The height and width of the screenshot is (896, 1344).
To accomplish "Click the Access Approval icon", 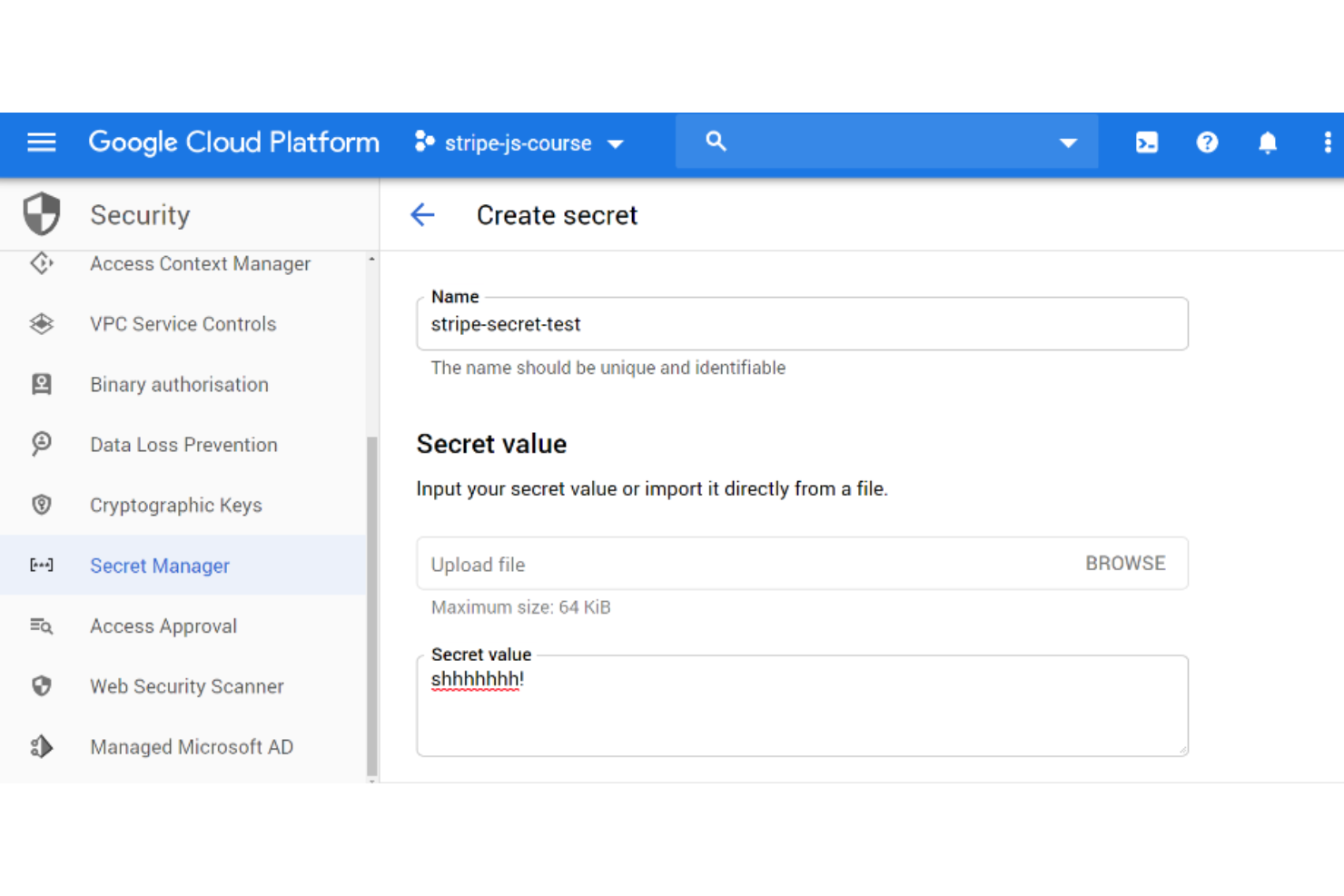I will [42, 625].
